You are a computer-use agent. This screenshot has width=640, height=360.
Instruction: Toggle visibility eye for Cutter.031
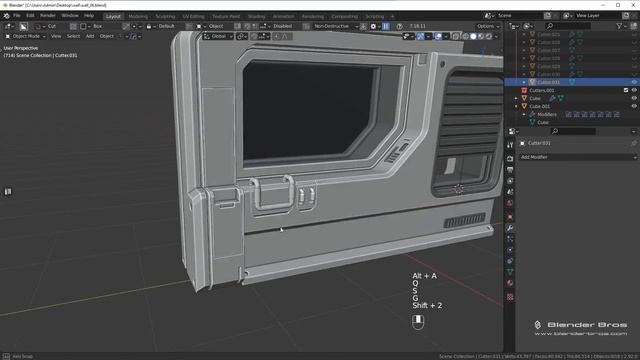pyautogui.click(x=634, y=82)
